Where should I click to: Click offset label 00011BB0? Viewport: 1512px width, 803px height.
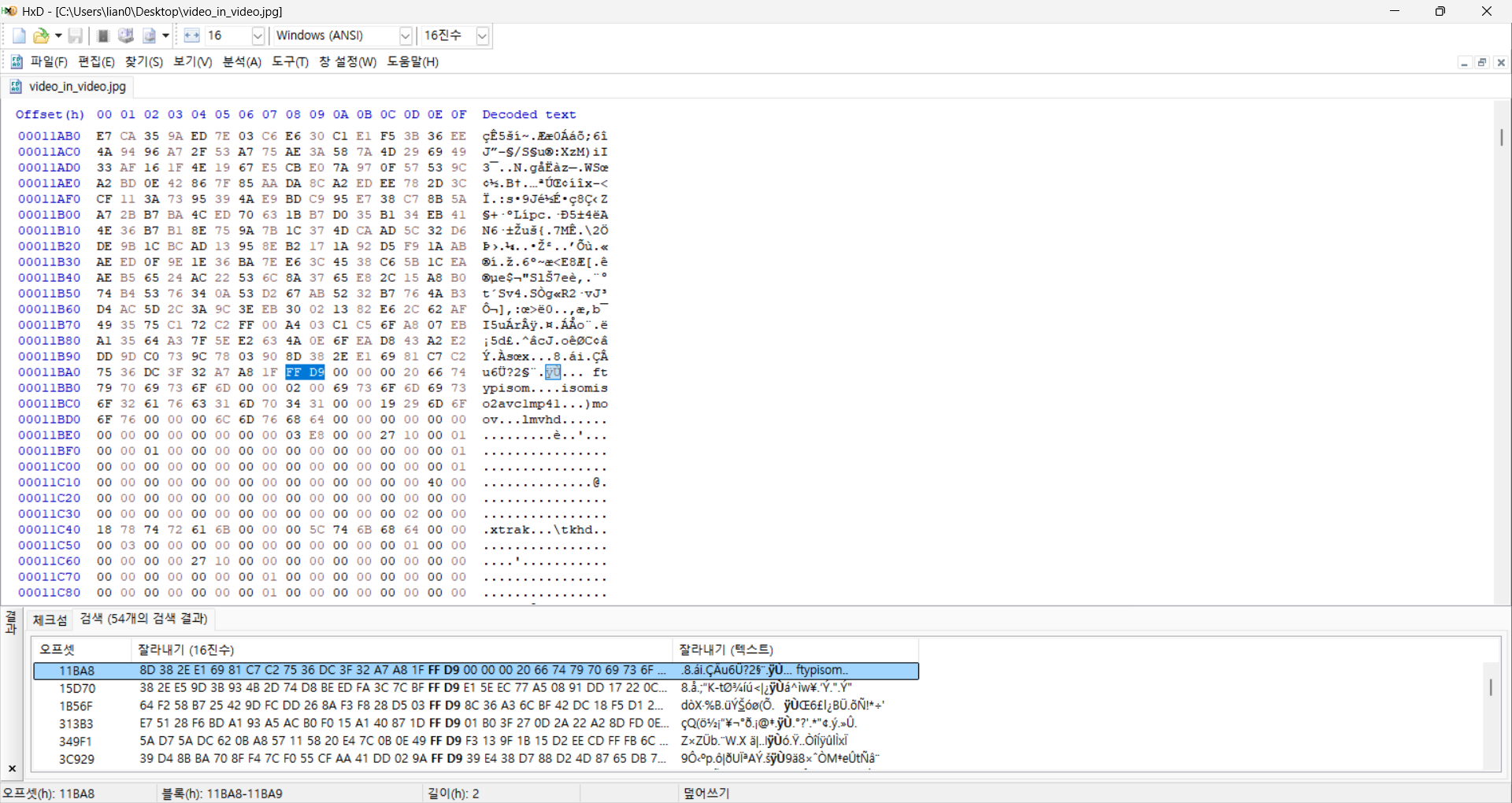coord(49,388)
